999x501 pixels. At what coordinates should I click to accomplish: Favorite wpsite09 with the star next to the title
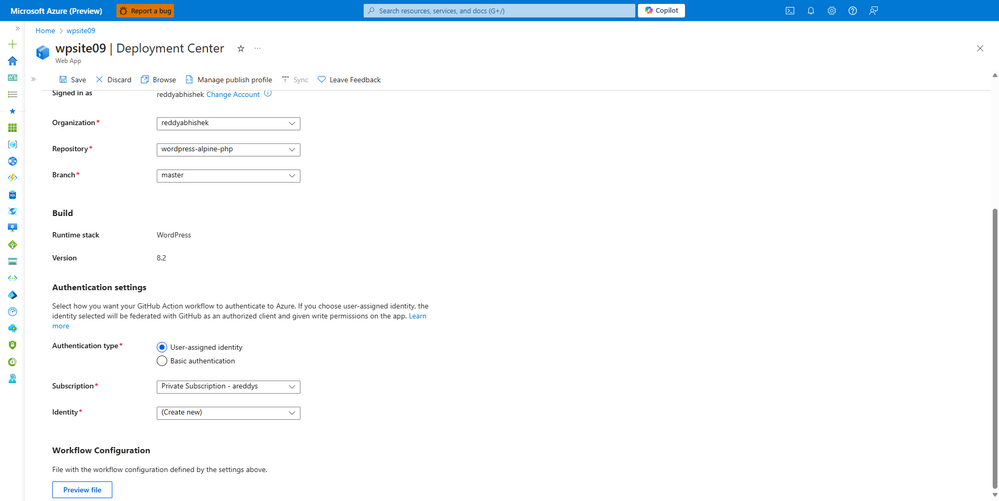pyautogui.click(x=241, y=48)
